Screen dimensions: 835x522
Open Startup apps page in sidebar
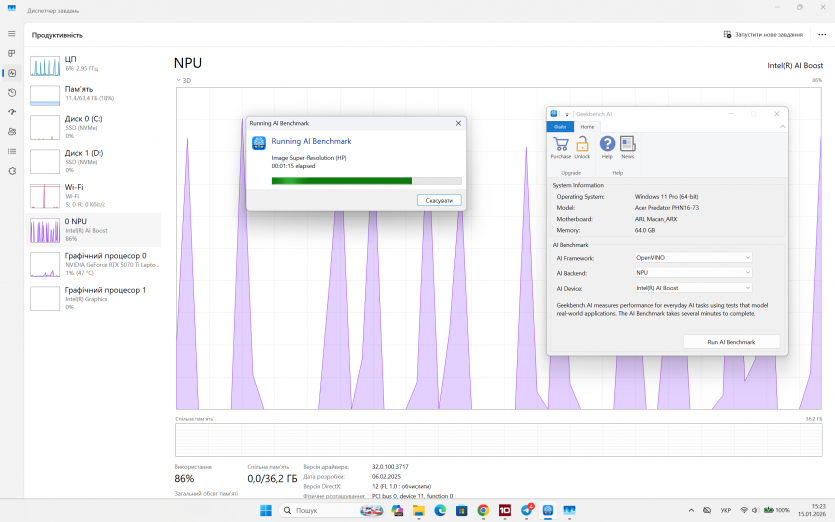12,112
